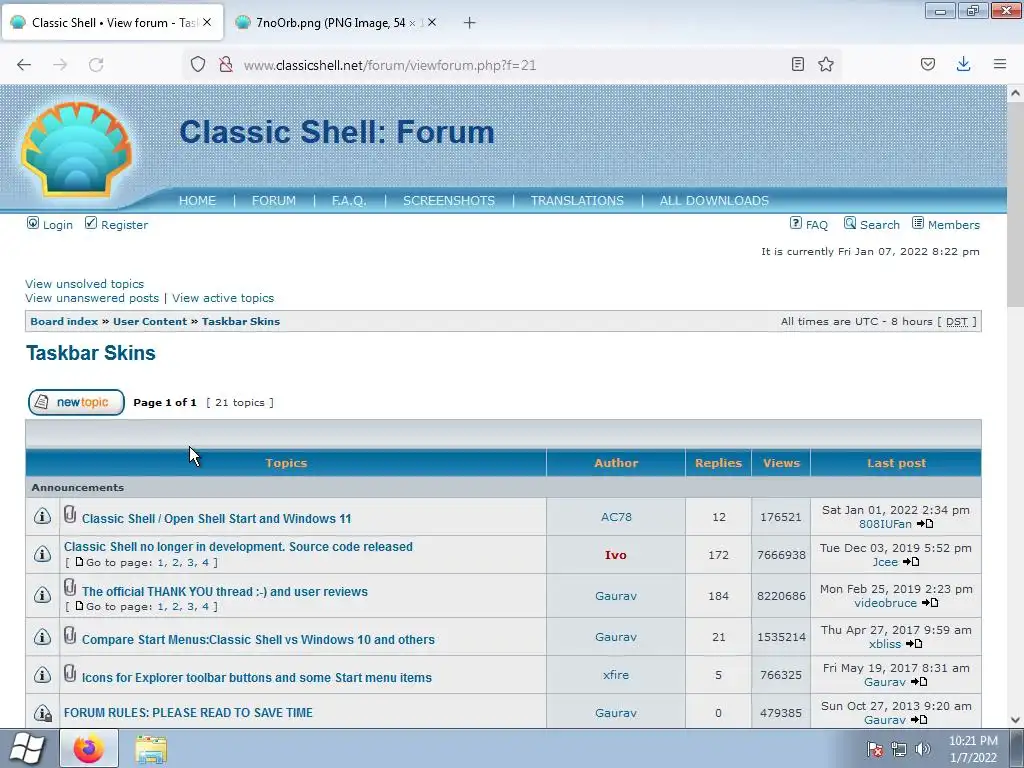
Task: Click the Login link
Action: point(57,225)
